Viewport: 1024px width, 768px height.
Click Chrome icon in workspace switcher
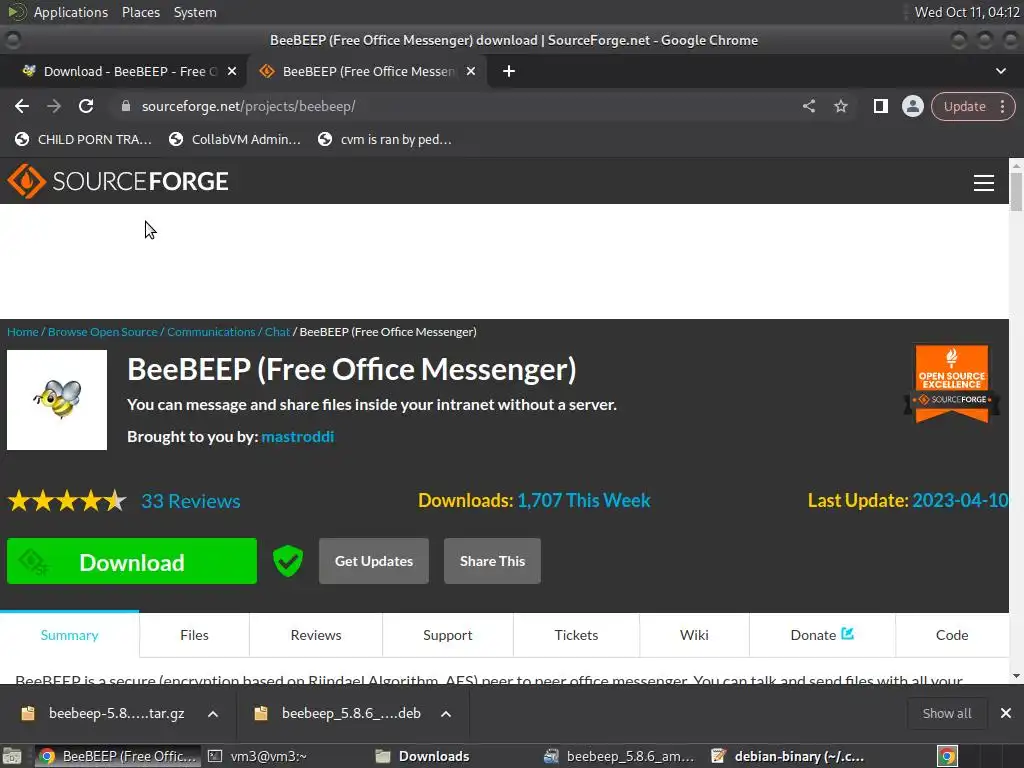[947, 756]
